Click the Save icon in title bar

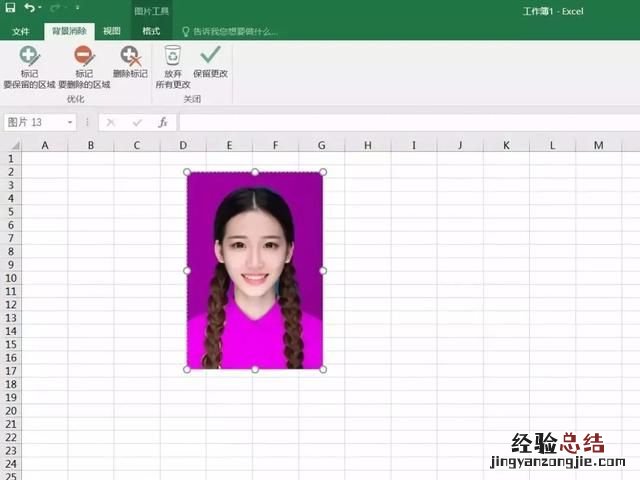[x=9, y=8]
